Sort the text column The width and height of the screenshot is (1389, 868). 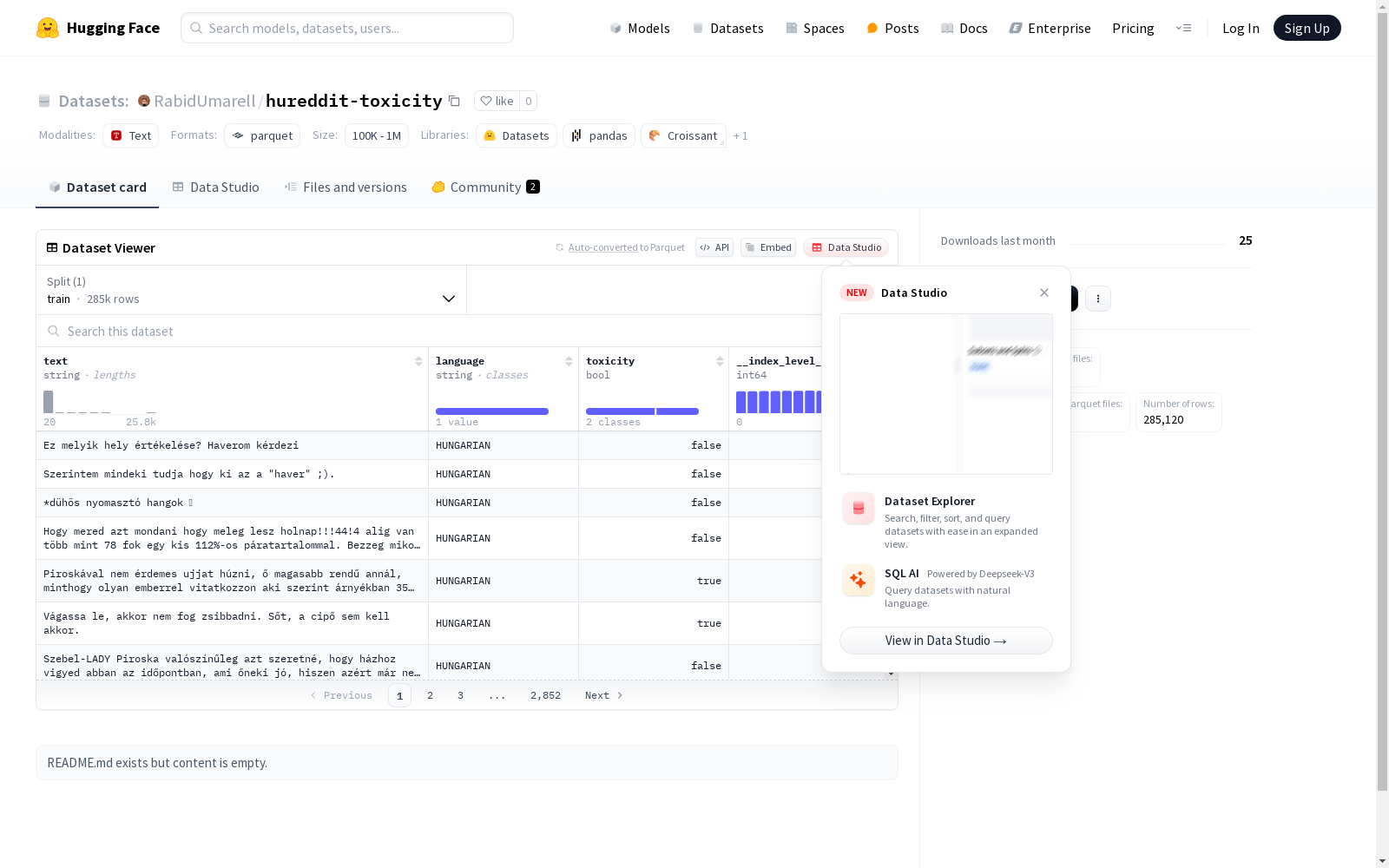pyautogui.click(x=418, y=361)
